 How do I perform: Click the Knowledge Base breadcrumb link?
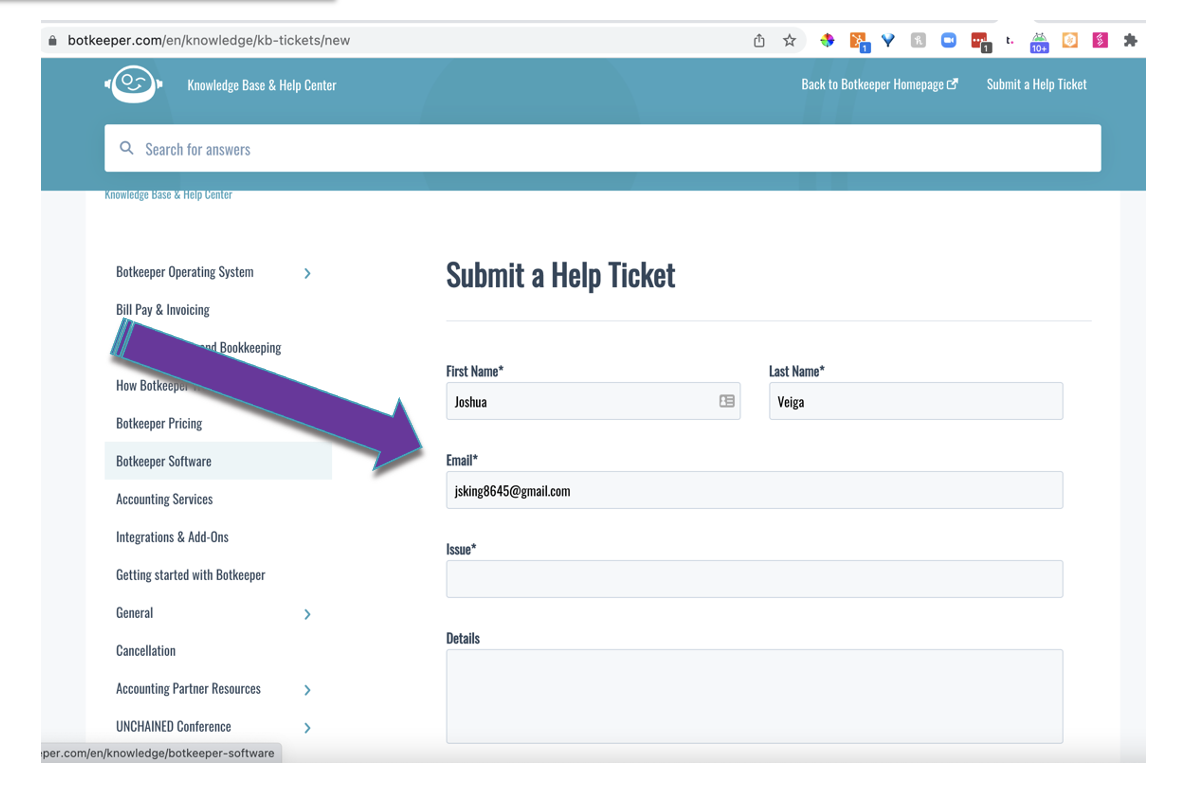(168, 195)
